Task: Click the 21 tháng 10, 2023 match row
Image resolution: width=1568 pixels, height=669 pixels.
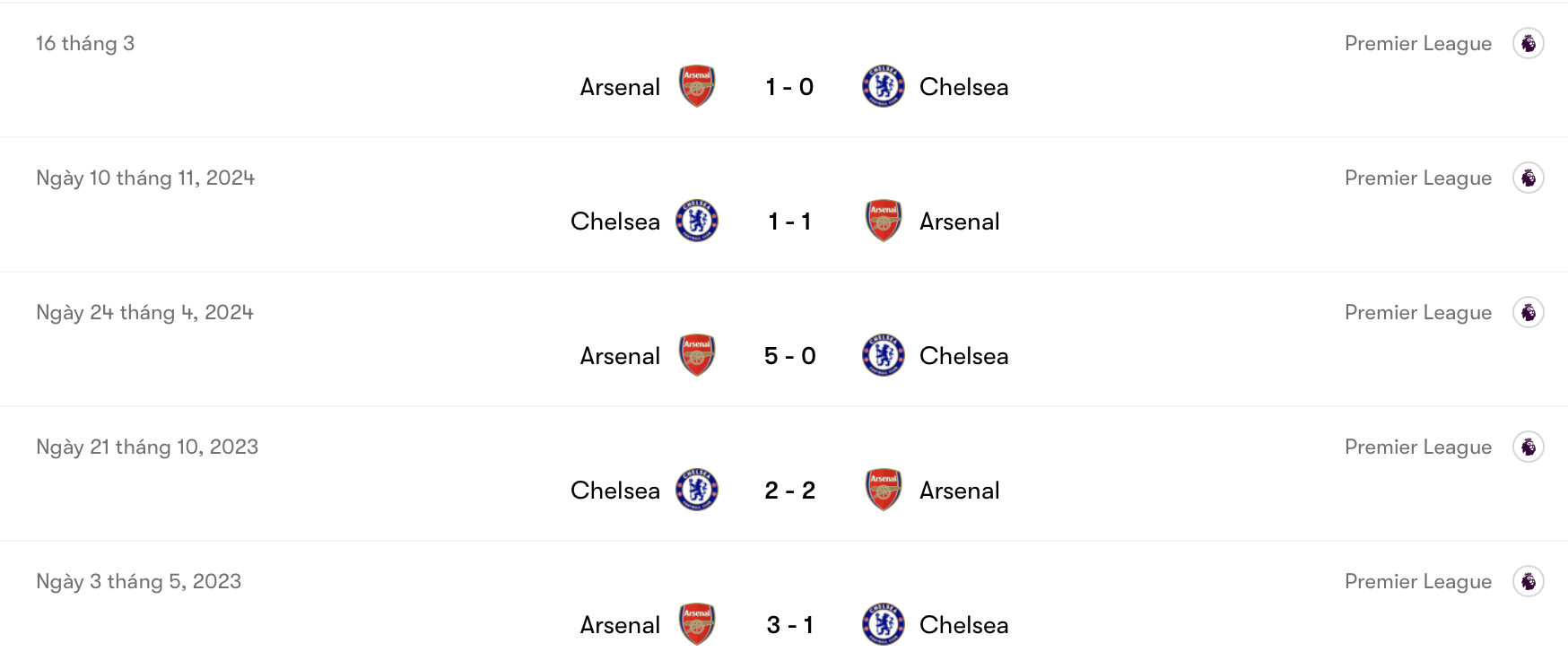Action: [147, 447]
